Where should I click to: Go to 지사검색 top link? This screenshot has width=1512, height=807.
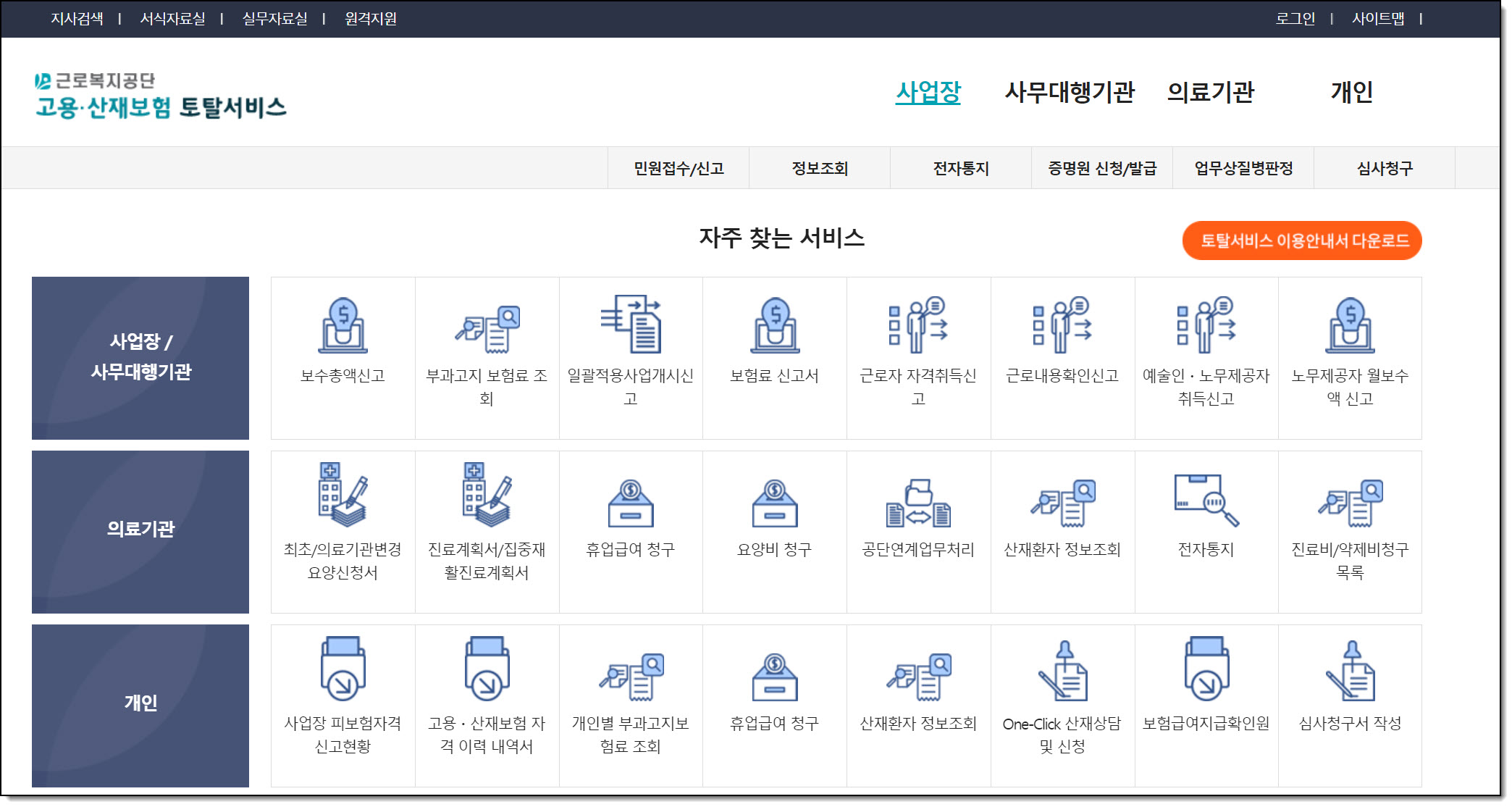point(77,19)
